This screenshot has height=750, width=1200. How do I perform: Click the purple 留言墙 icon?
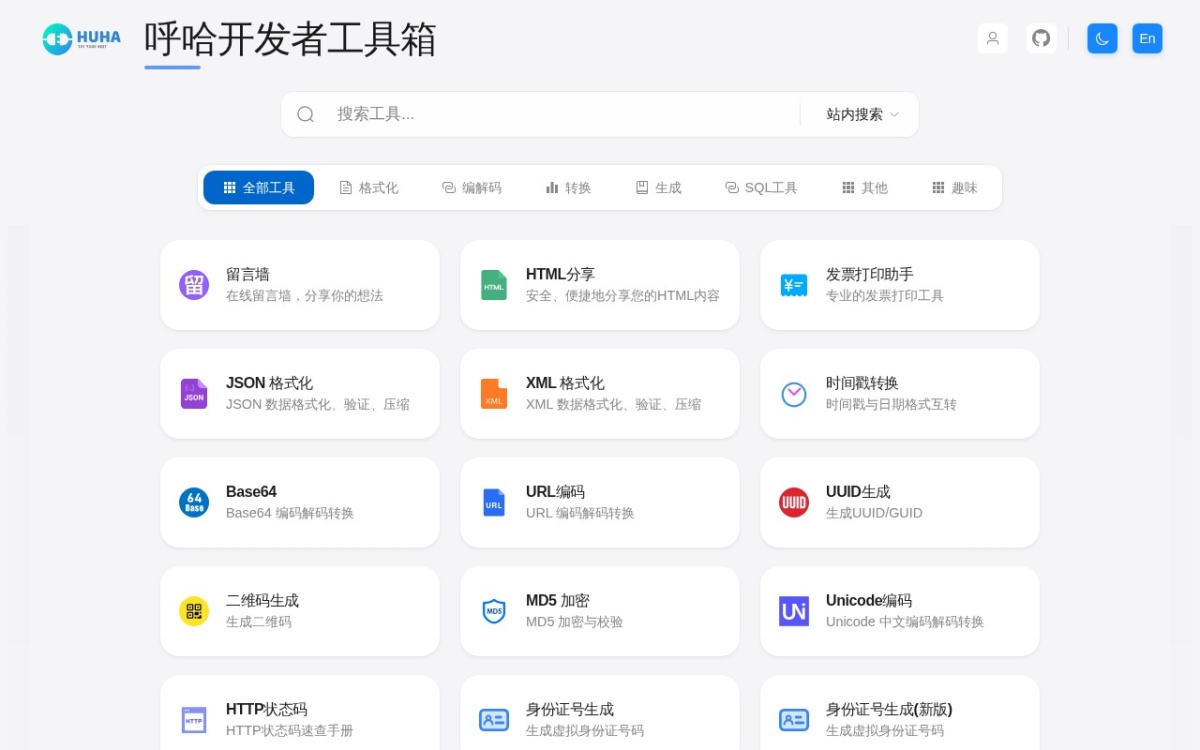point(194,285)
